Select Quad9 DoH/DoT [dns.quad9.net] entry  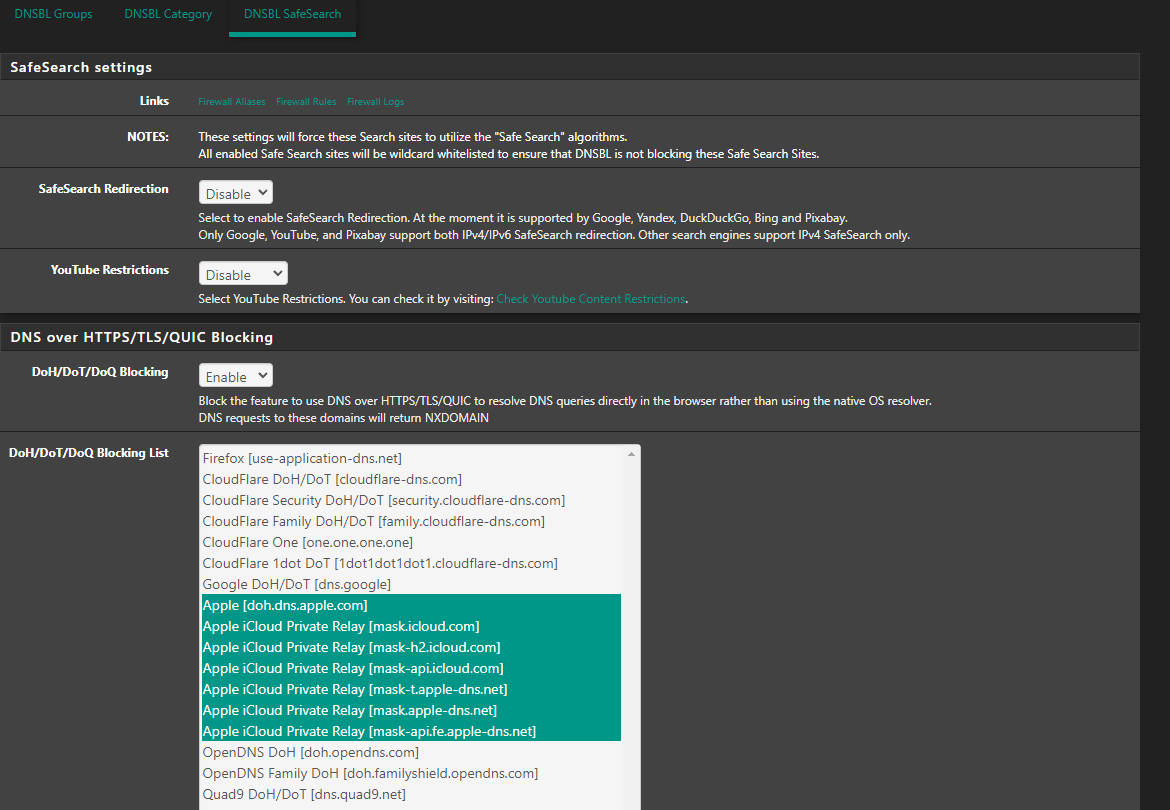(411, 794)
